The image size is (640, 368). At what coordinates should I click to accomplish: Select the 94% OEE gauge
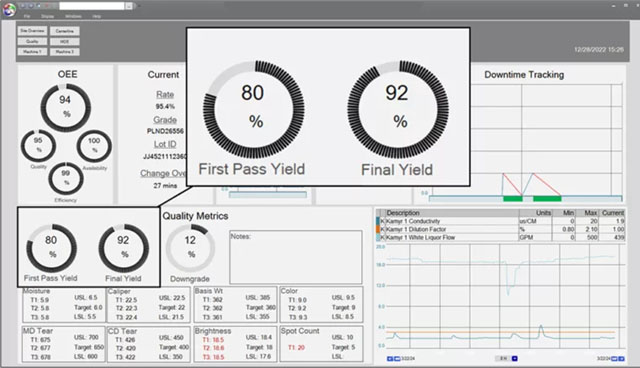click(x=66, y=108)
